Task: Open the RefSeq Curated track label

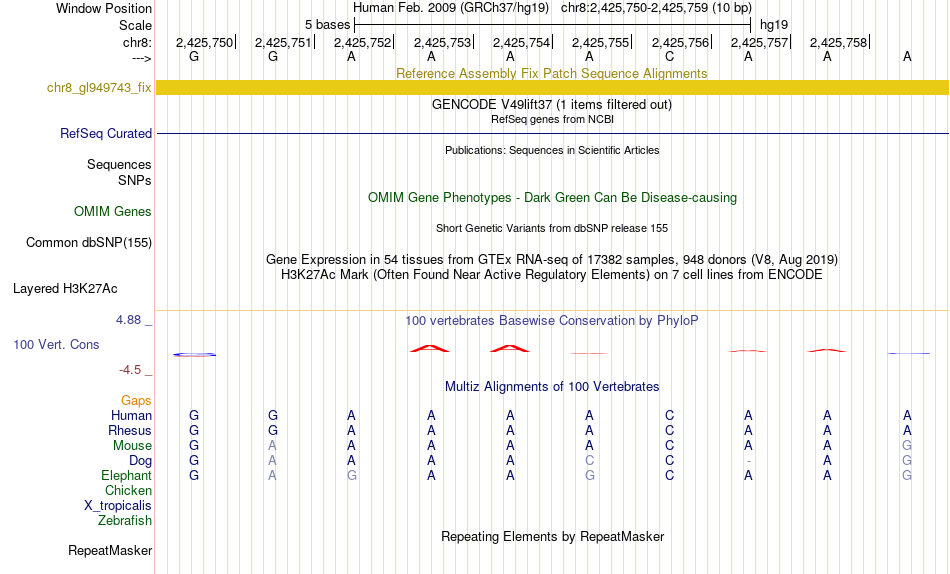Action: (105, 133)
